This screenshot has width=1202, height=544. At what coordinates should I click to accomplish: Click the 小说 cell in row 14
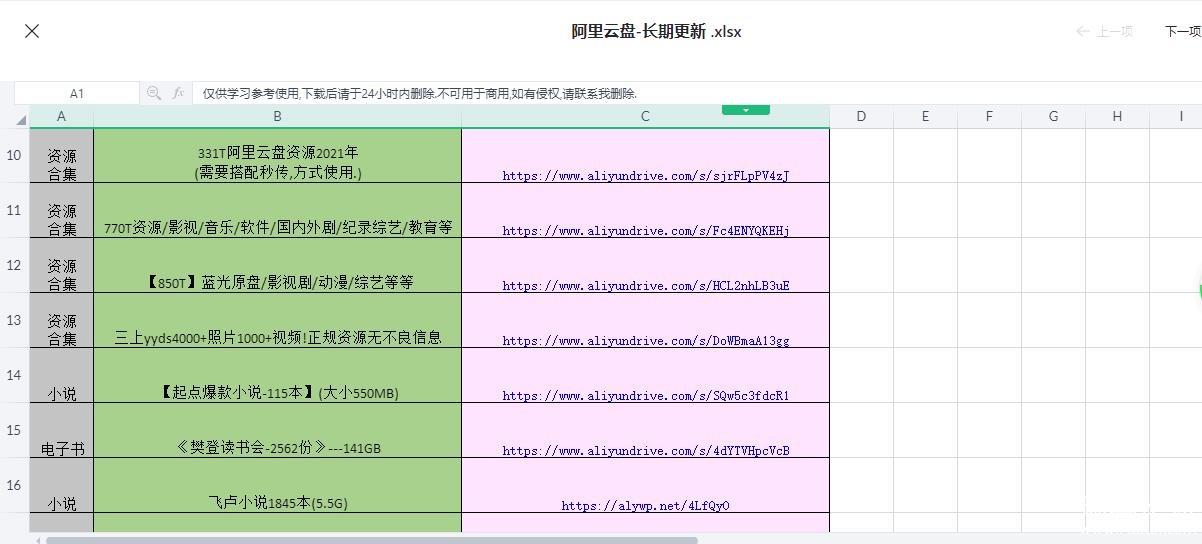61,375
